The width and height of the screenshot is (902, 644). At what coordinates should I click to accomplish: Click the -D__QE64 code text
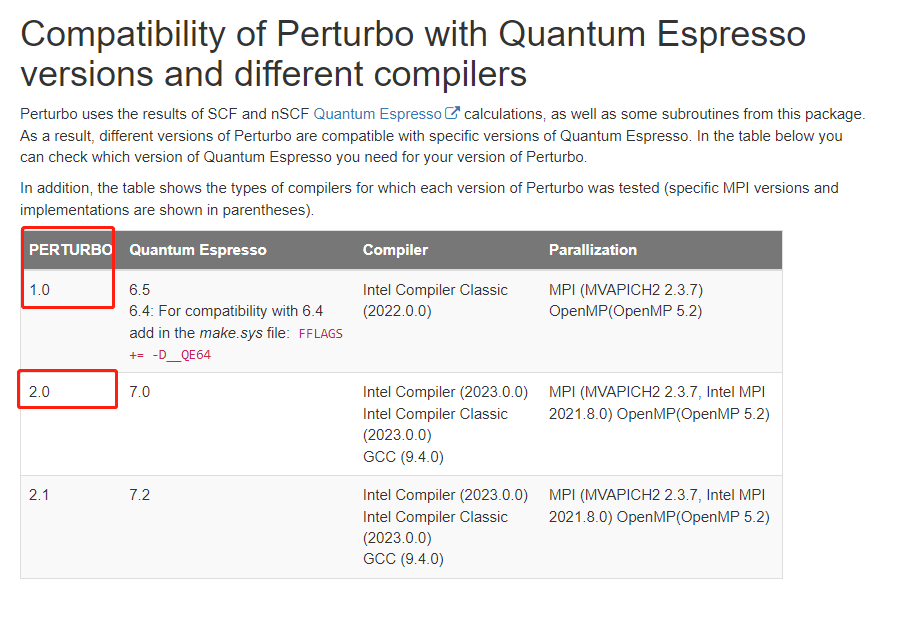point(181,355)
